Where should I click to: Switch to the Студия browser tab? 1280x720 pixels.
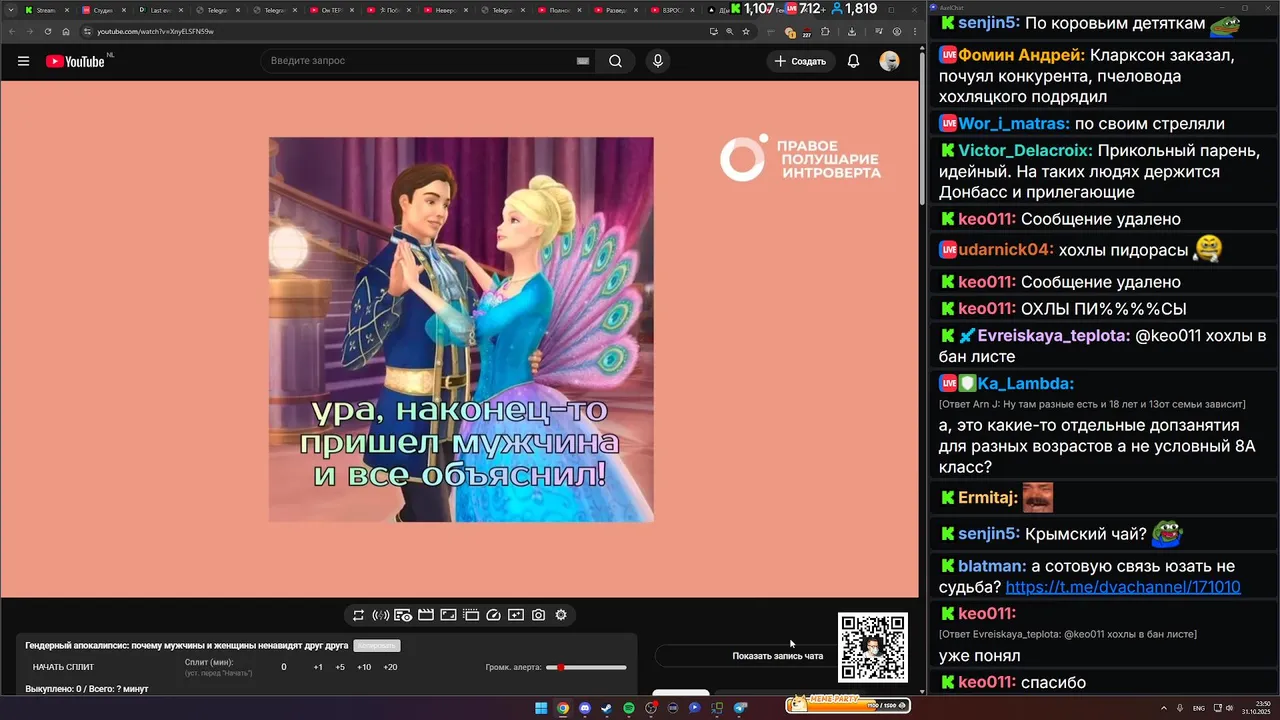tap(103, 10)
